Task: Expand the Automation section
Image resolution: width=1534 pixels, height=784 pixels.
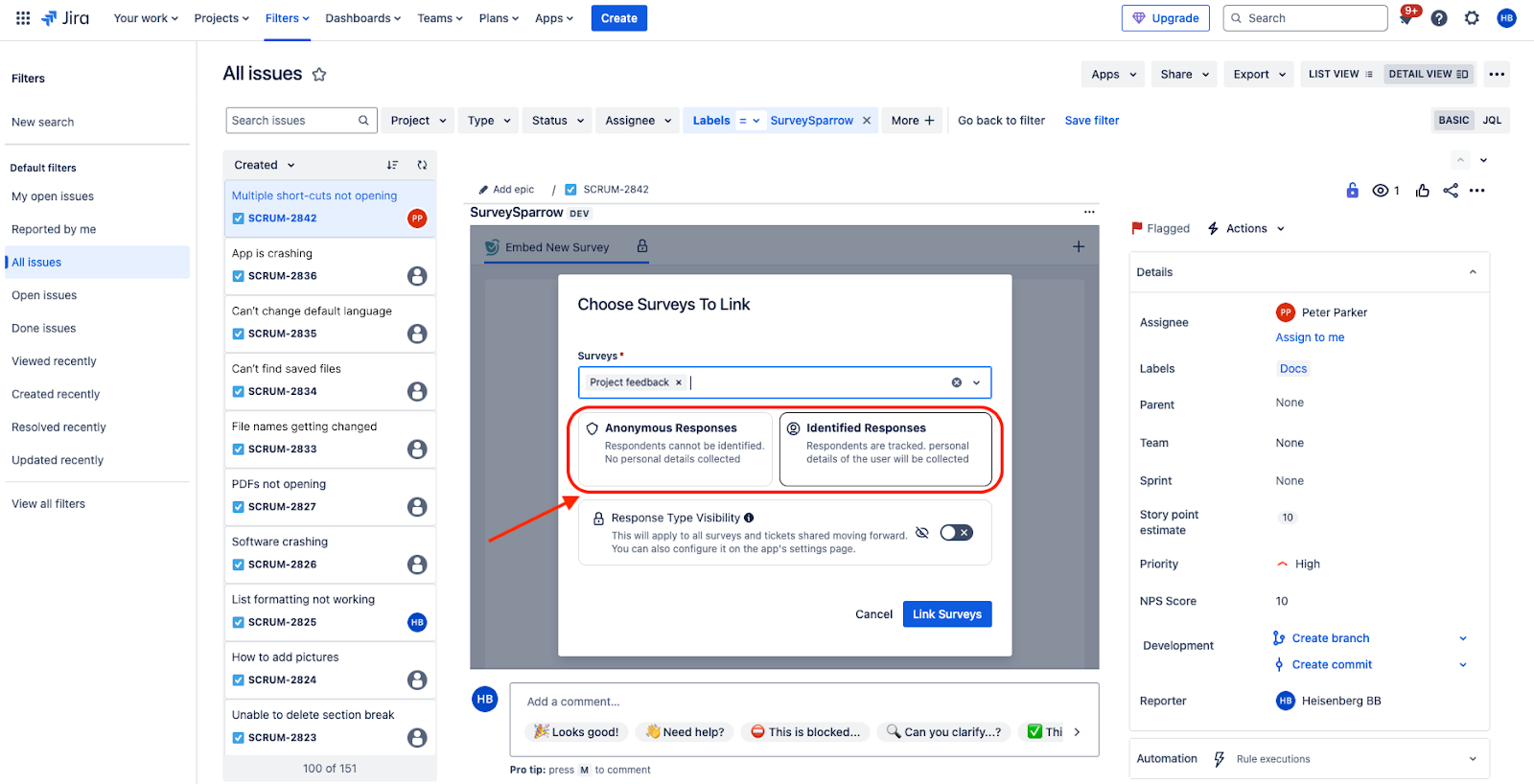Action: (1473, 759)
